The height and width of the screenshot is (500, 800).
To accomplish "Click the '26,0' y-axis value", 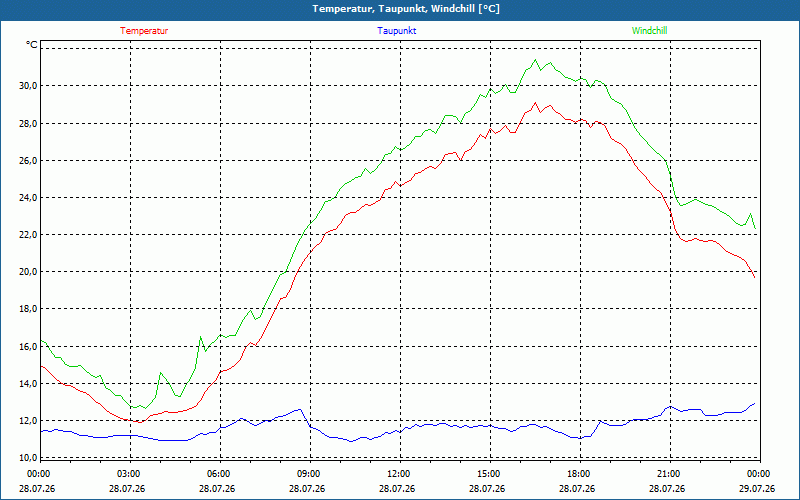I will (x=29, y=160).
